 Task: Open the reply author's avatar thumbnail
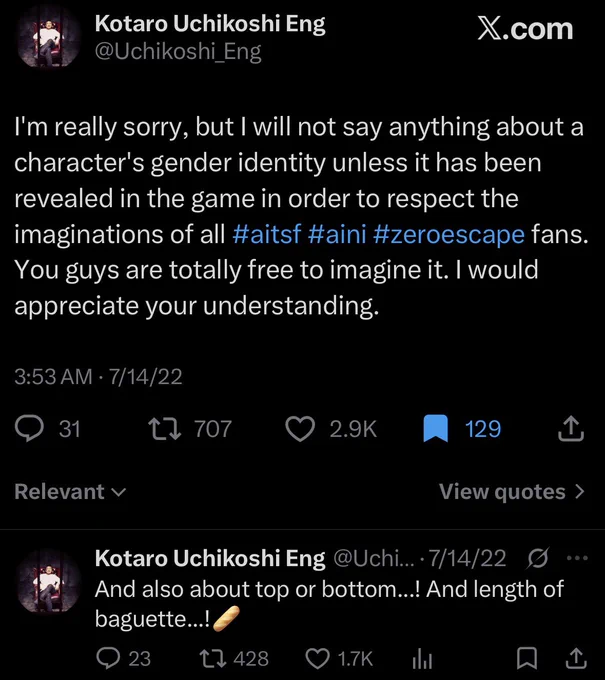pos(49,580)
